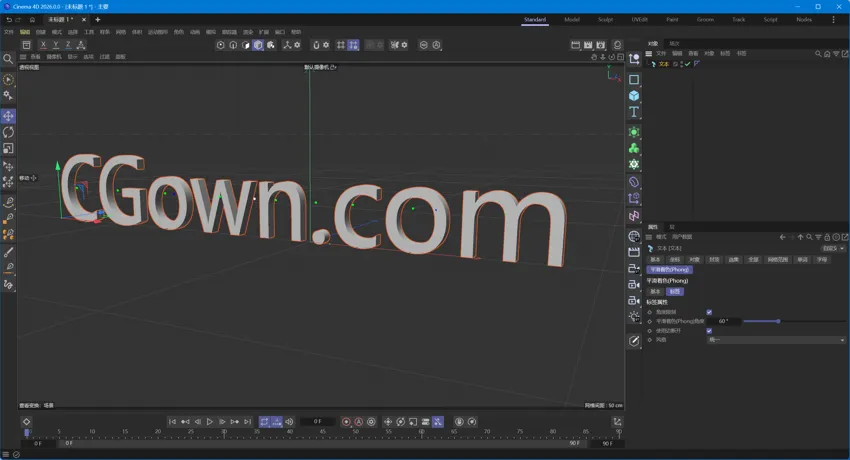Click the record active objects button
The image size is (850, 460).
[x=346, y=422]
